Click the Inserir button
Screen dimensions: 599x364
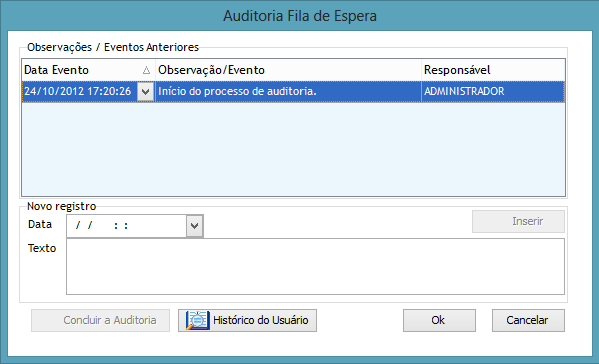pyautogui.click(x=518, y=221)
